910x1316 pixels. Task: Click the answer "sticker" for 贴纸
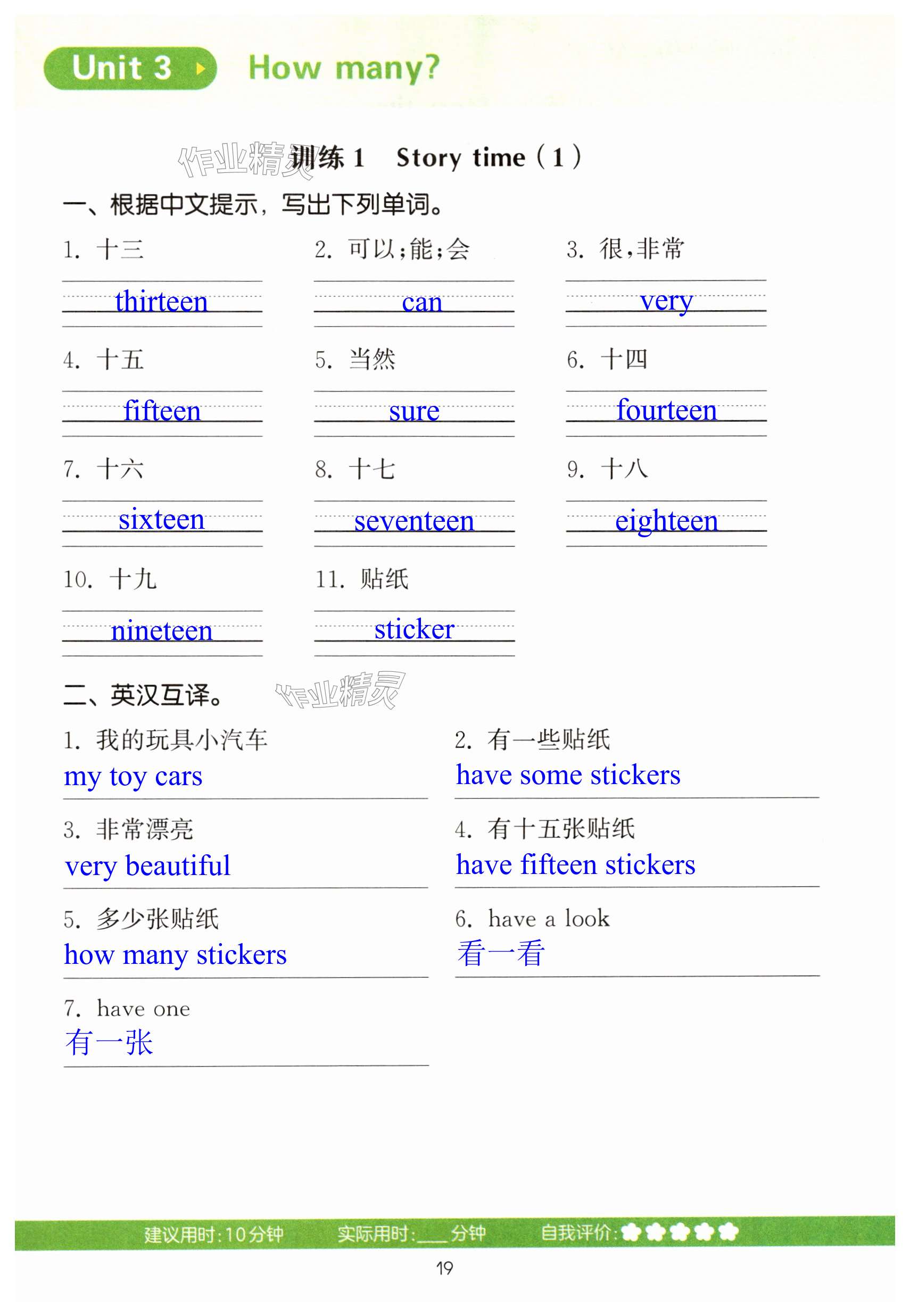[414, 629]
